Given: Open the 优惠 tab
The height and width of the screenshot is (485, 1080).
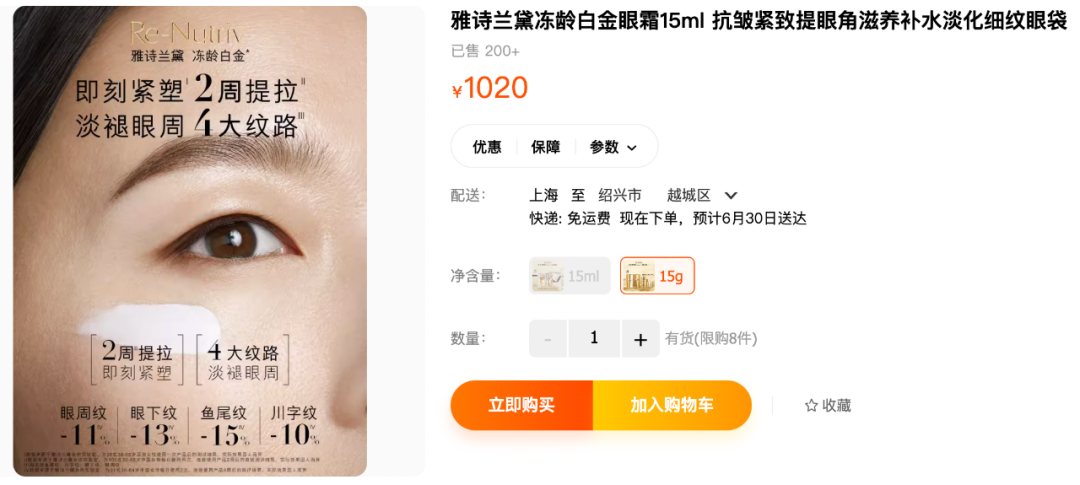Looking at the screenshot, I should point(487,147).
